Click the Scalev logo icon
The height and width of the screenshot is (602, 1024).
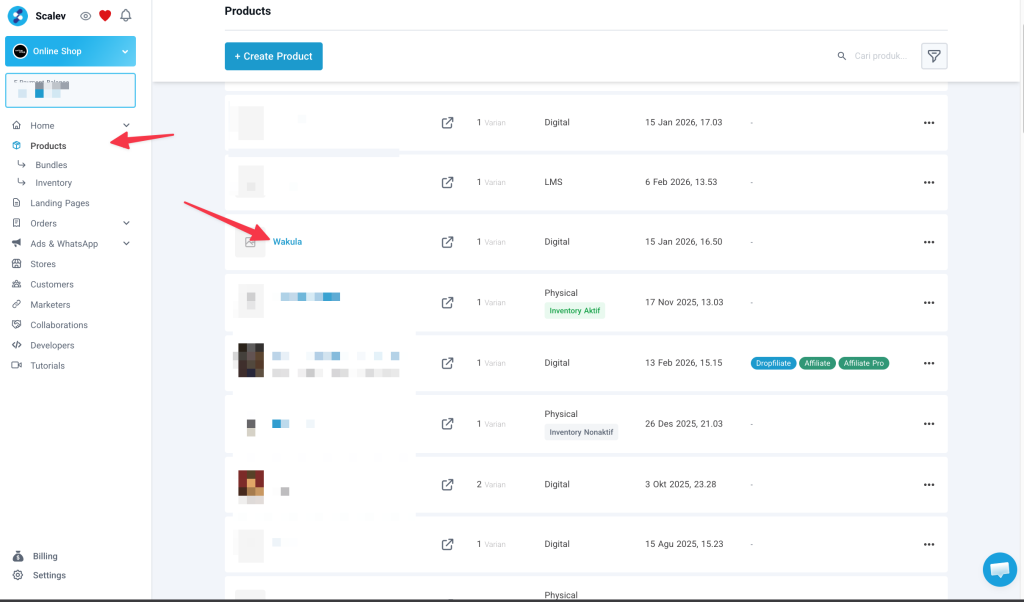pyautogui.click(x=17, y=16)
